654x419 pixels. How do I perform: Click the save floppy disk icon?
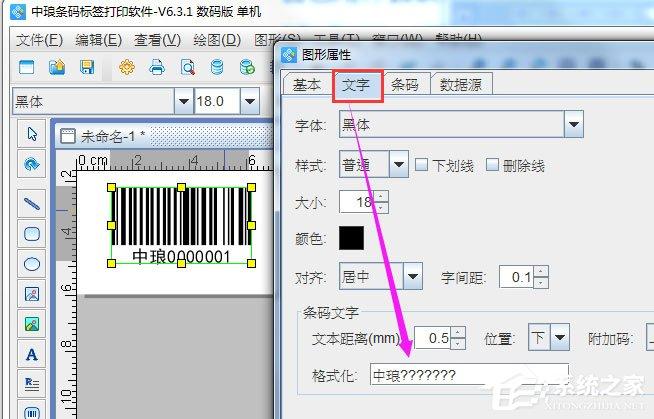(87, 68)
